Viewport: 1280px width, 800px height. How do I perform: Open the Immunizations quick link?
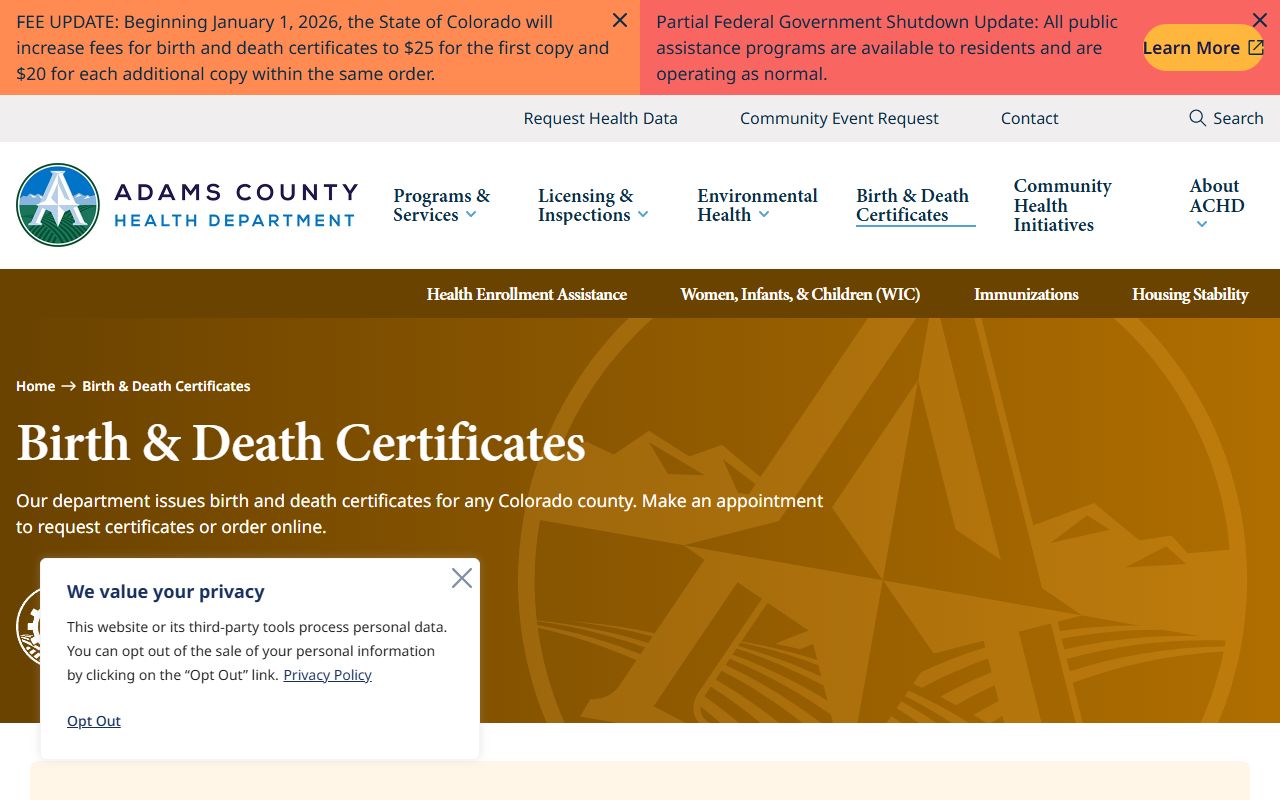pyautogui.click(x=1026, y=294)
